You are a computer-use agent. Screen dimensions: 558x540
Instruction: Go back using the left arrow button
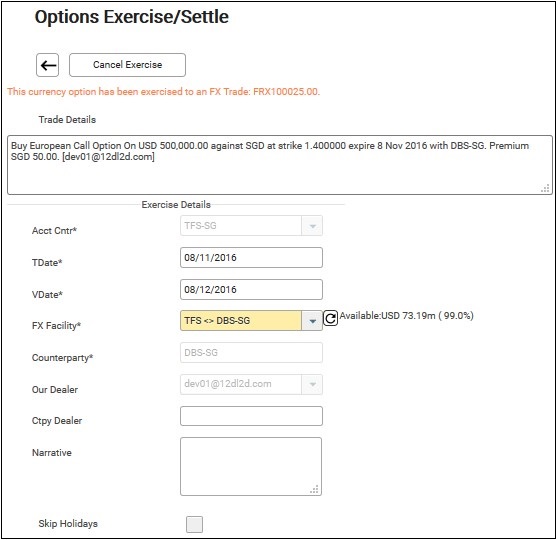click(47, 65)
